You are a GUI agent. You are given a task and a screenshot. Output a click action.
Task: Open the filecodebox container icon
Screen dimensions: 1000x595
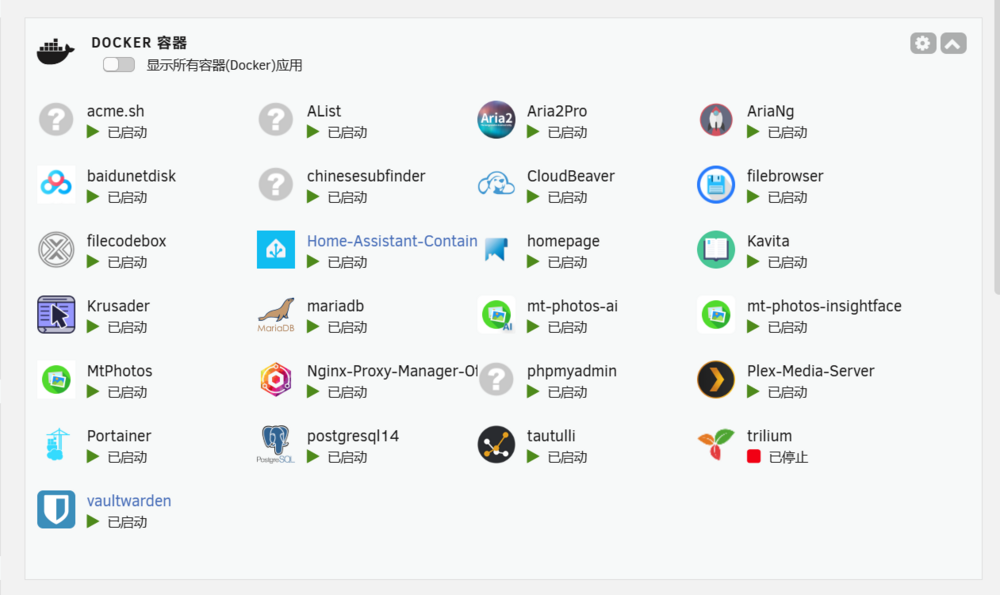point(56,249)
